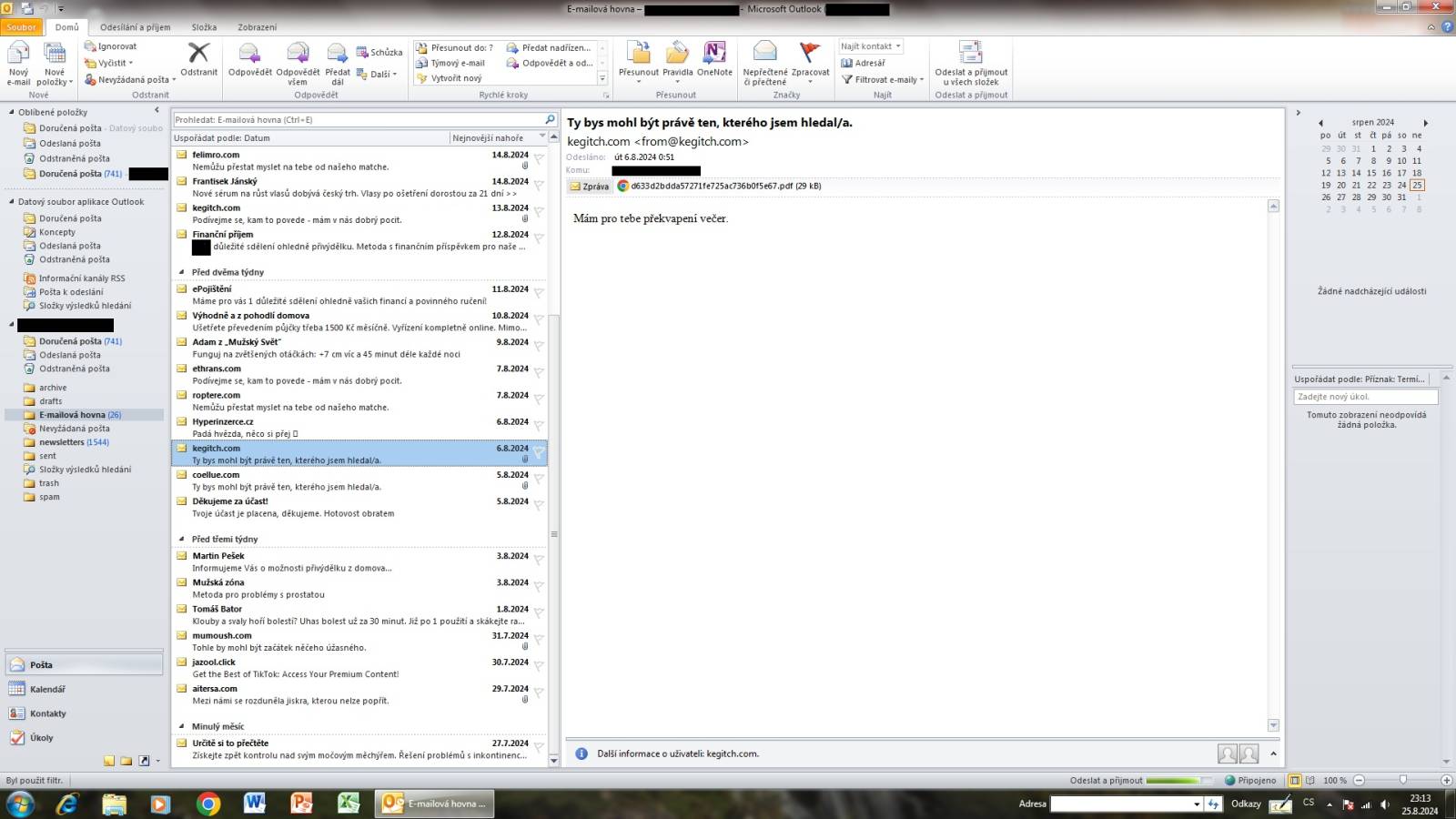Switch to the Složka tab
The image size is (1456, 819).
(204, 27)
